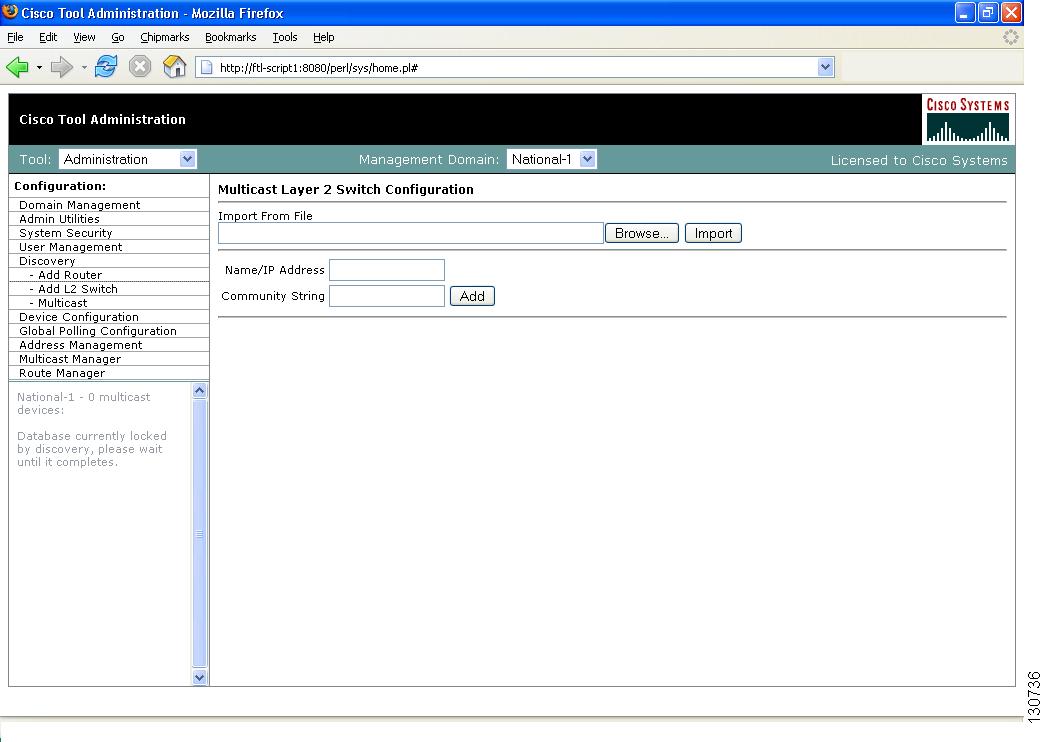The image size is (1044, 742).
Task: Open Address Management
Action: pyautogui.click(x=81, y=345)
